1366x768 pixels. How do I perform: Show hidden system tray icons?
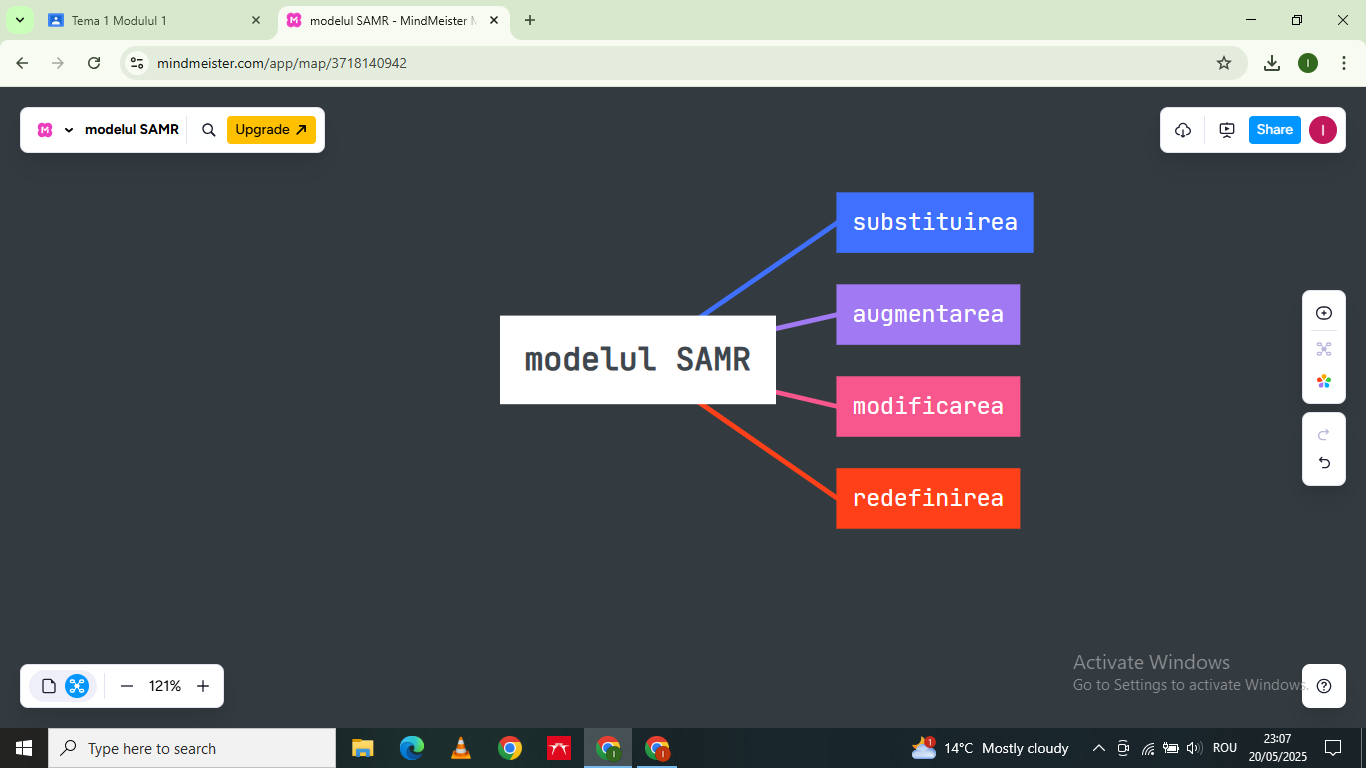coord(1098,748)
